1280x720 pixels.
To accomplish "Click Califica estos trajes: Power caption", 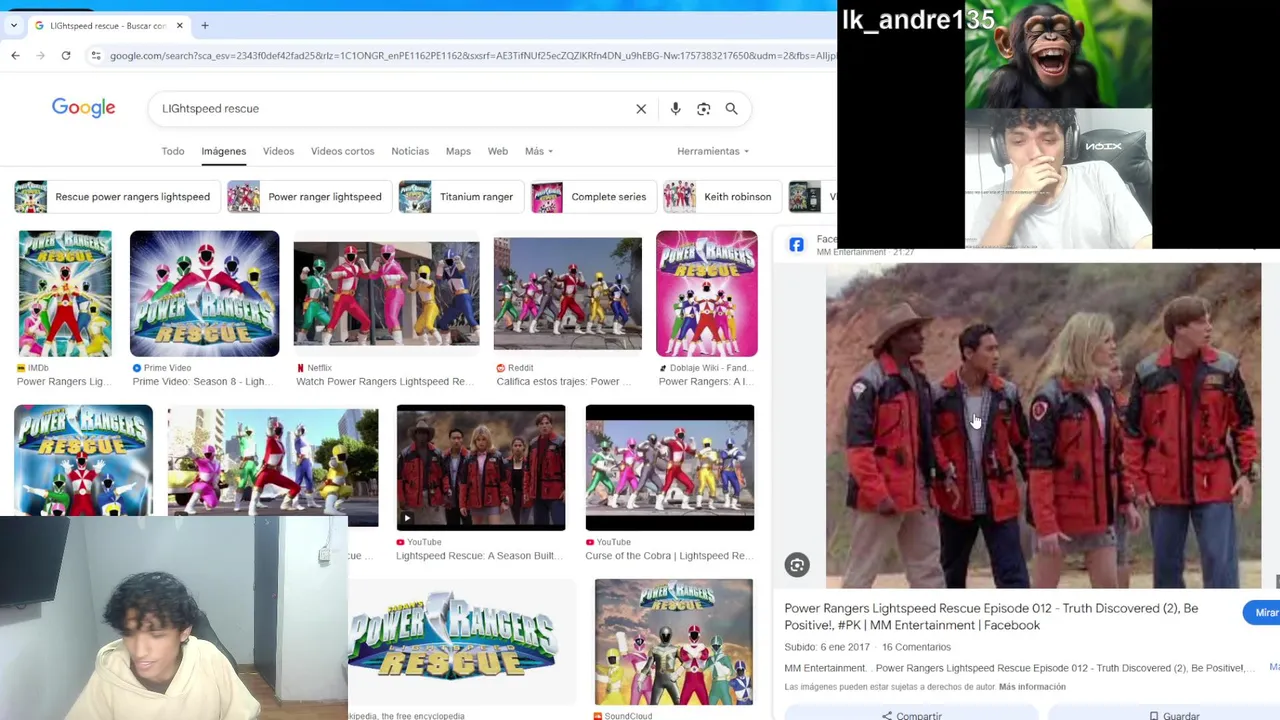I will [x=564, y=381].
